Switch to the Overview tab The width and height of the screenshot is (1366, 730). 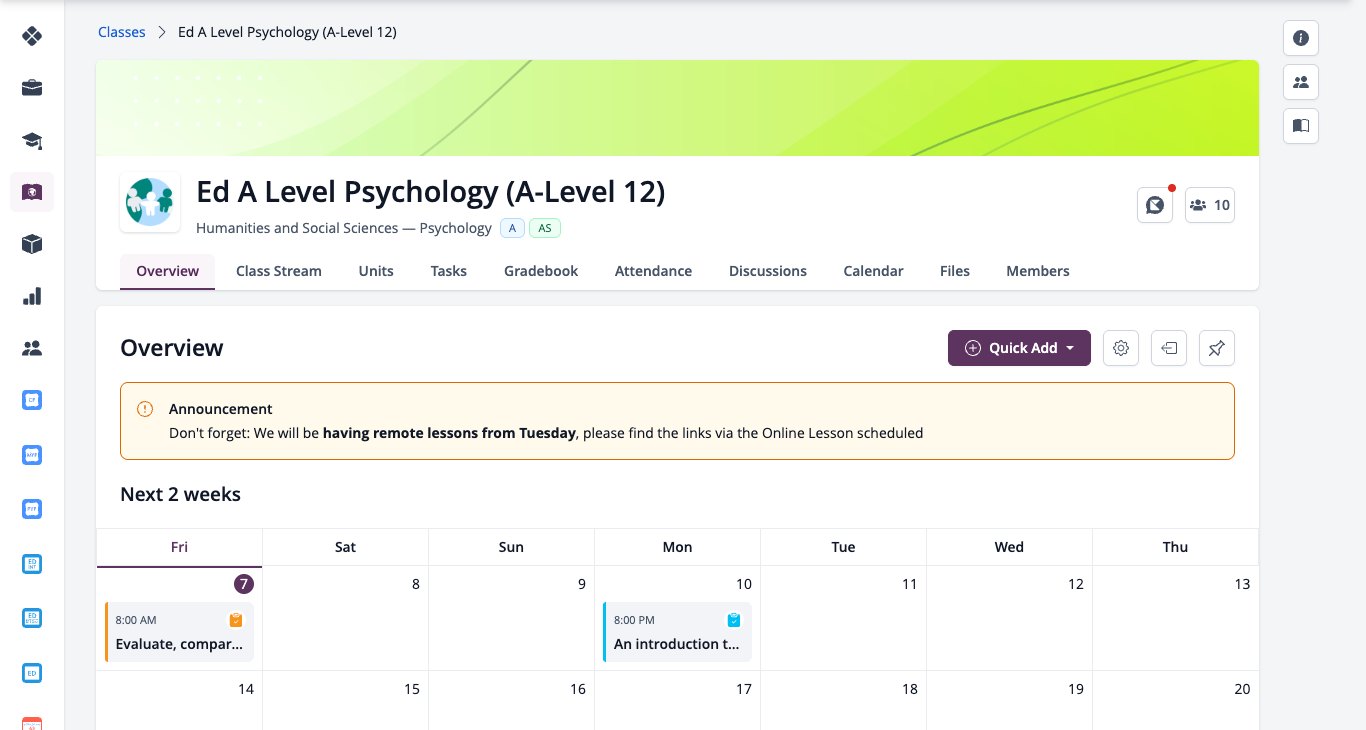168,271
